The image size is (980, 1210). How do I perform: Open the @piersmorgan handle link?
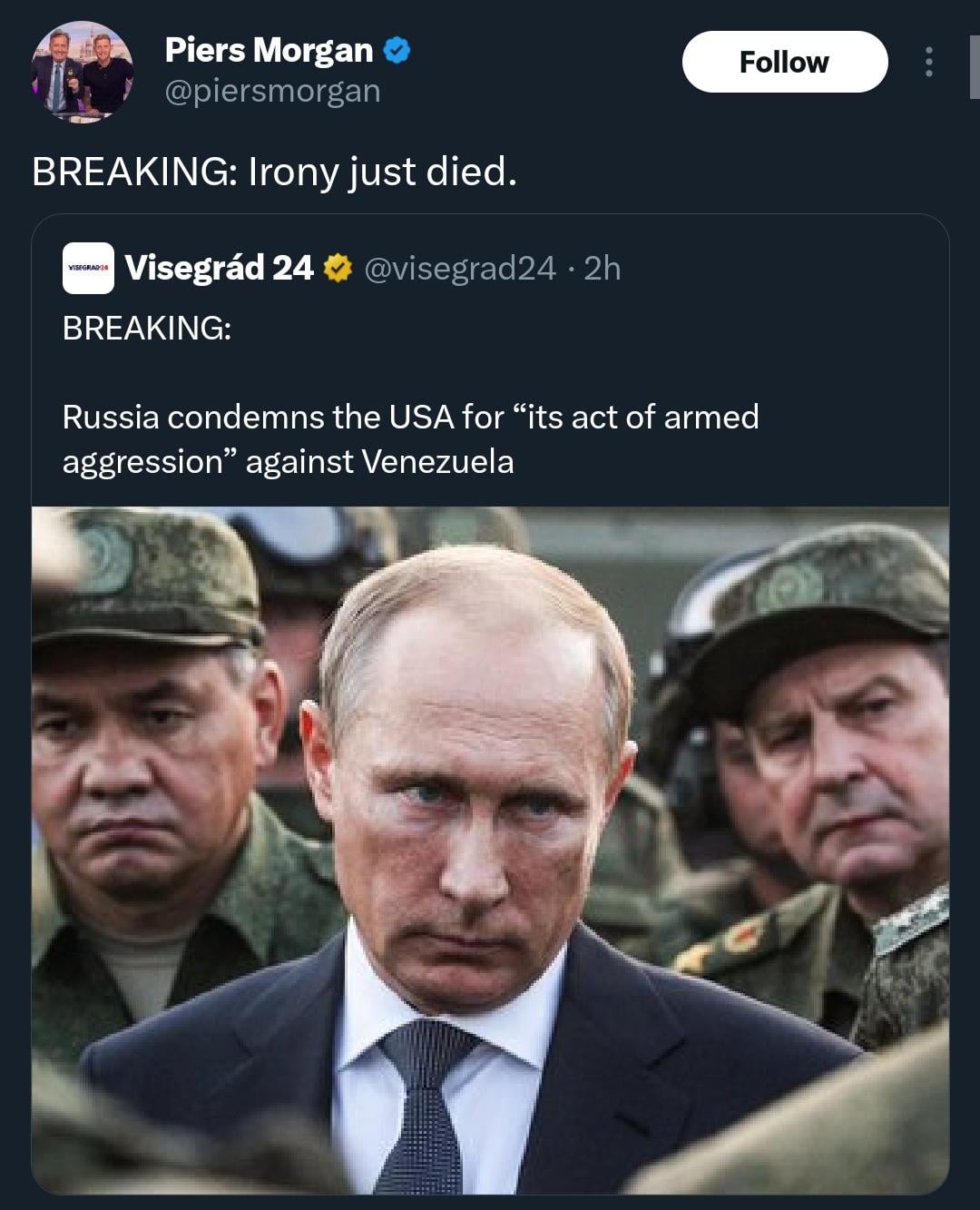click(x=272, y=91)
